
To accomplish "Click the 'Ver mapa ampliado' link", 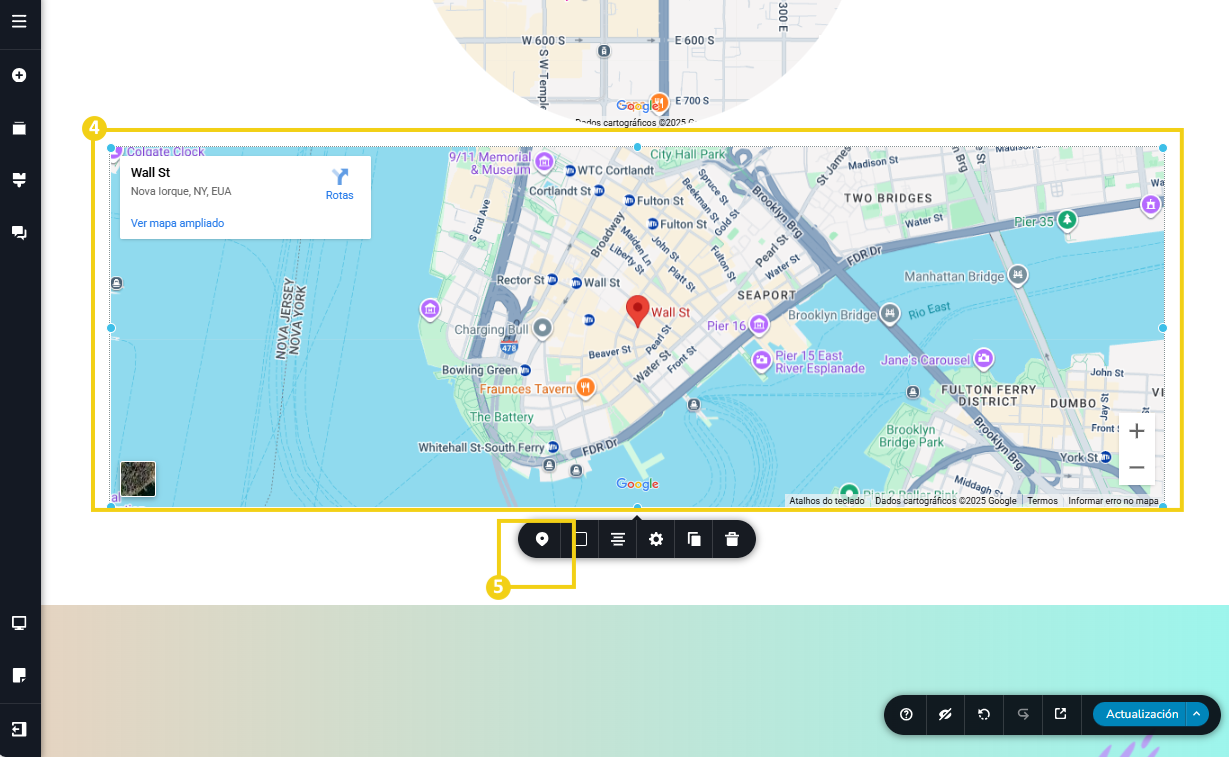I will coord(177,223).
